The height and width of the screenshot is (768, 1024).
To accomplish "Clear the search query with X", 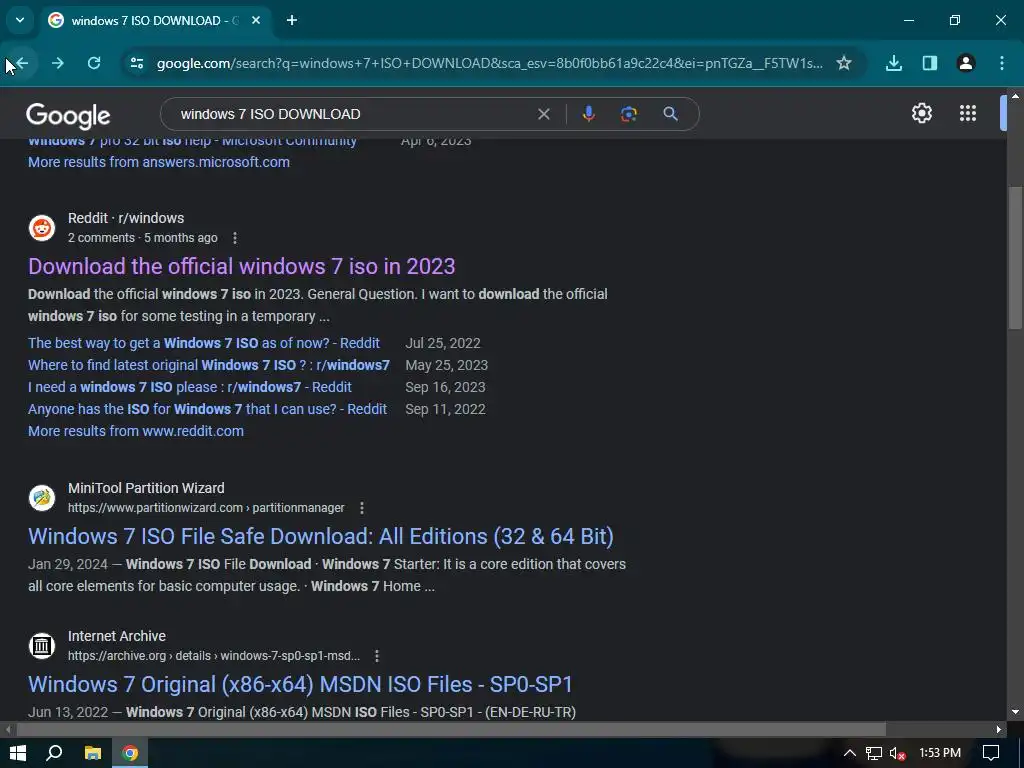I will pos(543,114).
